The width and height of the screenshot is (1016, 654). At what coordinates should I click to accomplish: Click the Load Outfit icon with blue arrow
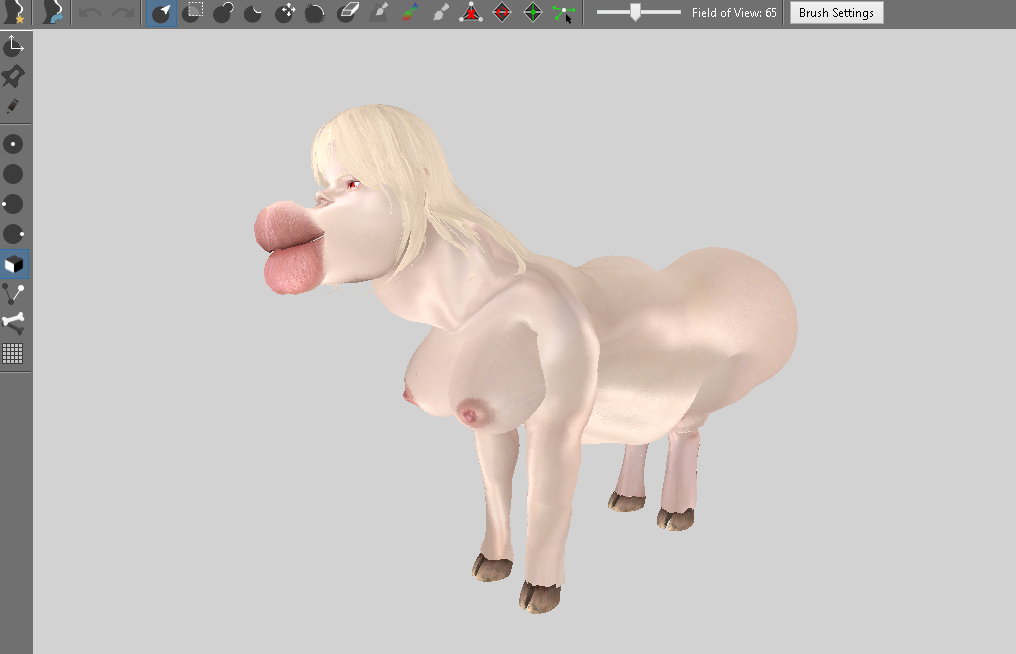(x=52, y=12)
